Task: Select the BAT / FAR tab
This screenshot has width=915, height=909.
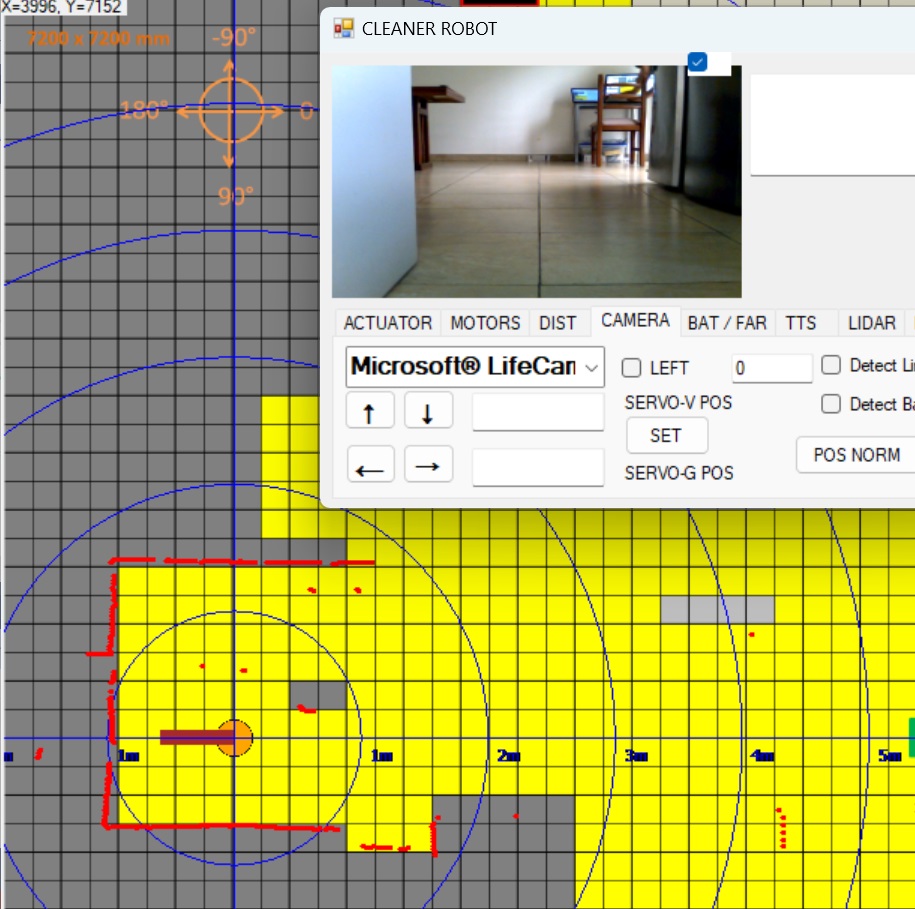Action: 727,323
